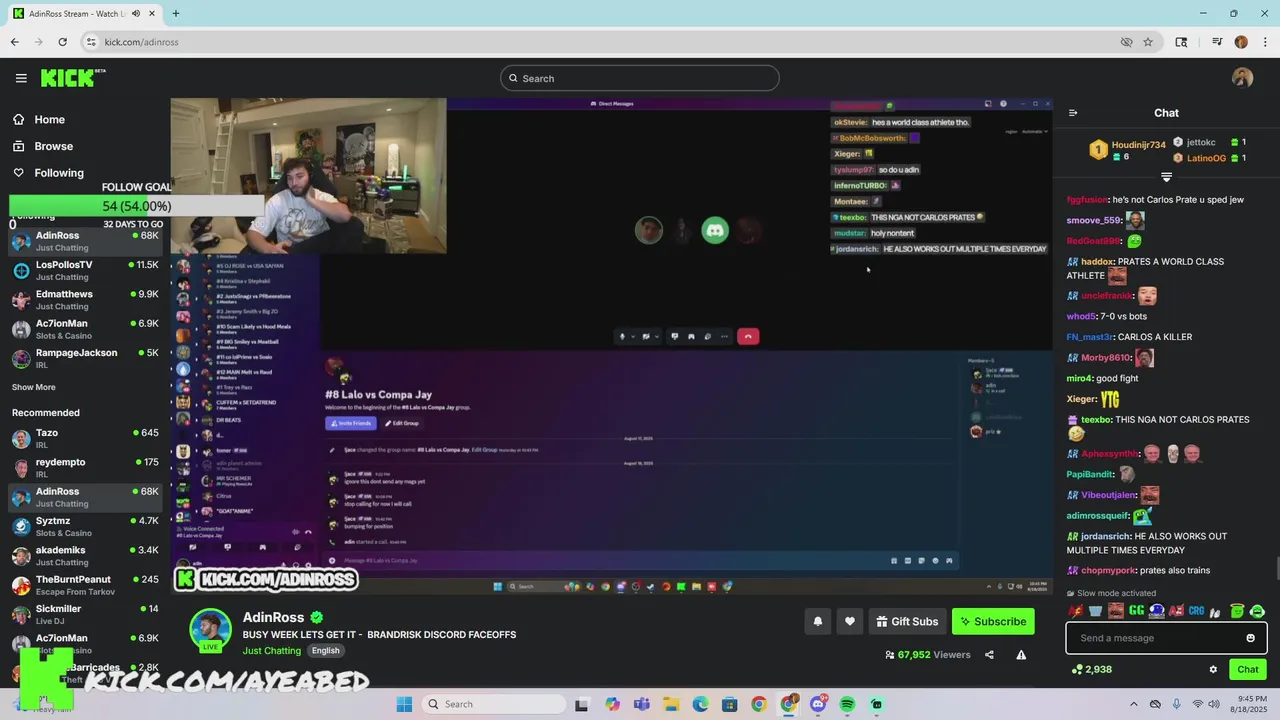
Task: Expand the gift leaderboard chevron
Action: (1166, 177)
